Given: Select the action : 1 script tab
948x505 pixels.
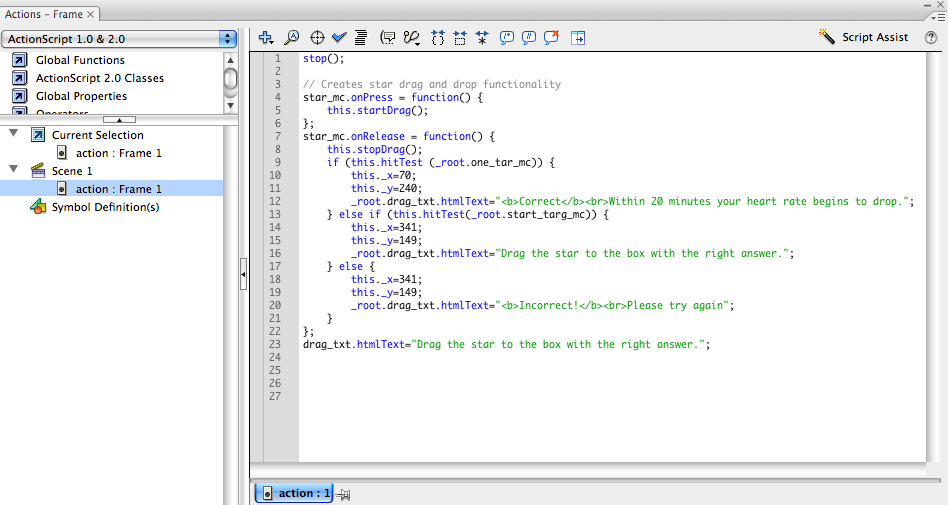Looking at the screenshot, I should click(294, 493).
